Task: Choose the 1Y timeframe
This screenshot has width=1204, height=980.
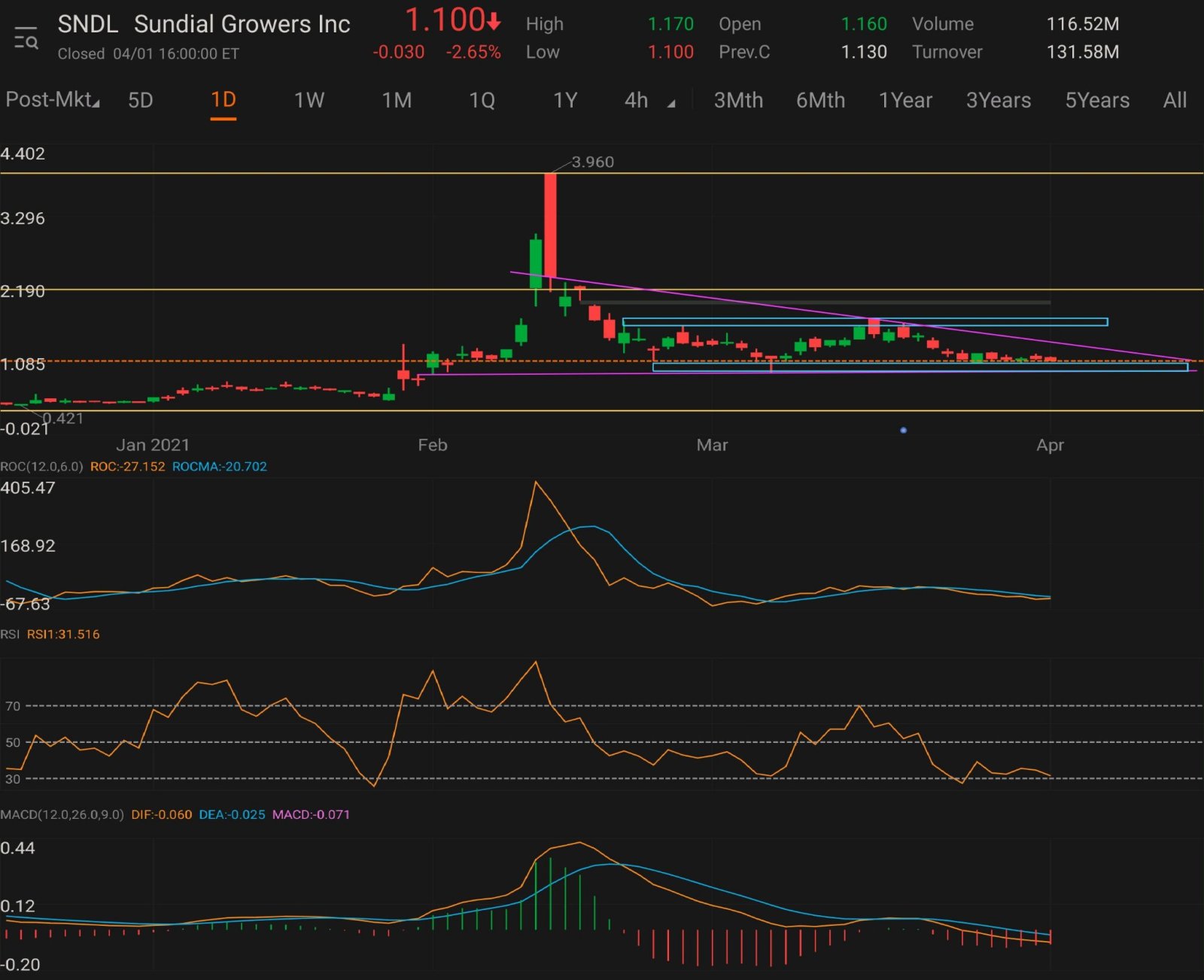Action: tap(565, 100)
